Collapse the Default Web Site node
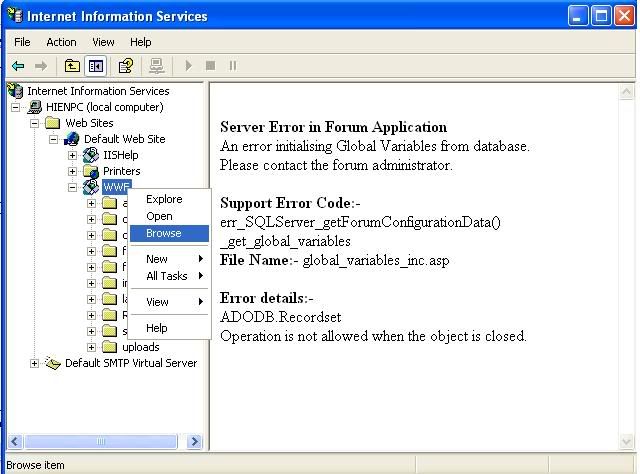Image resolution: width=640 pixels, height=474 pixels. point(54,139)
